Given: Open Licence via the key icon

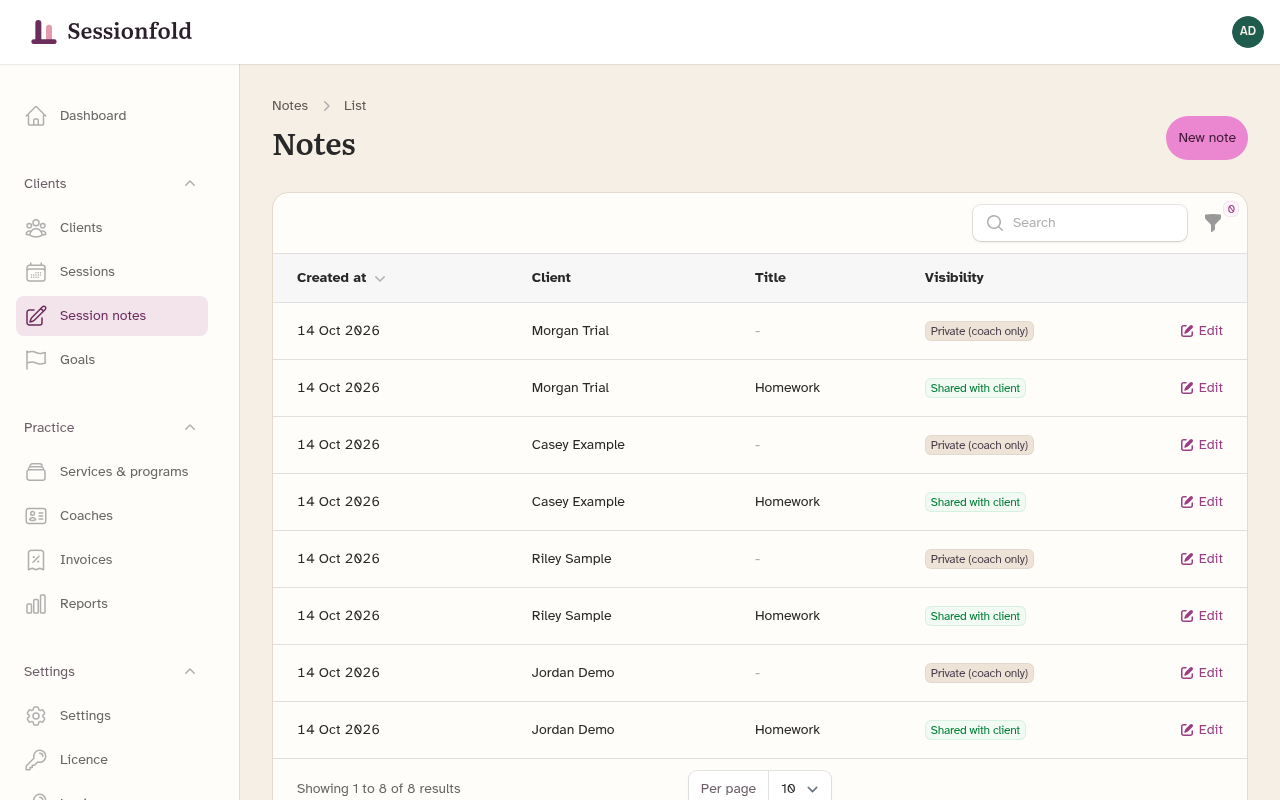Looking at the screenshot, I should click(x=36, y=760).
